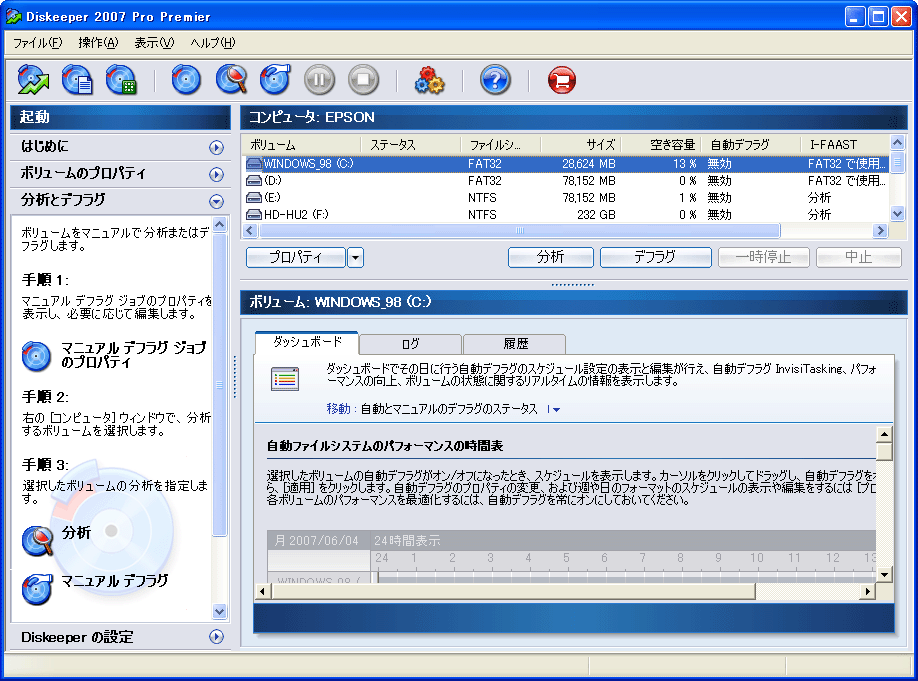Click the grey Pause toolbar icon
Viewport: 918px width, 681px height.
coord(320,80)
